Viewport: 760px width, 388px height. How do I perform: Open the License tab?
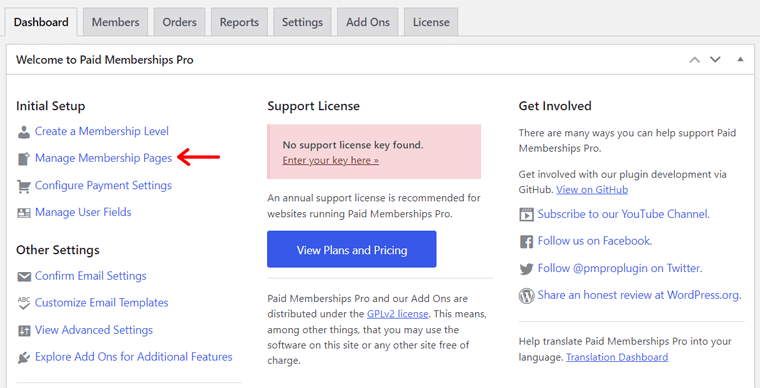431,22
